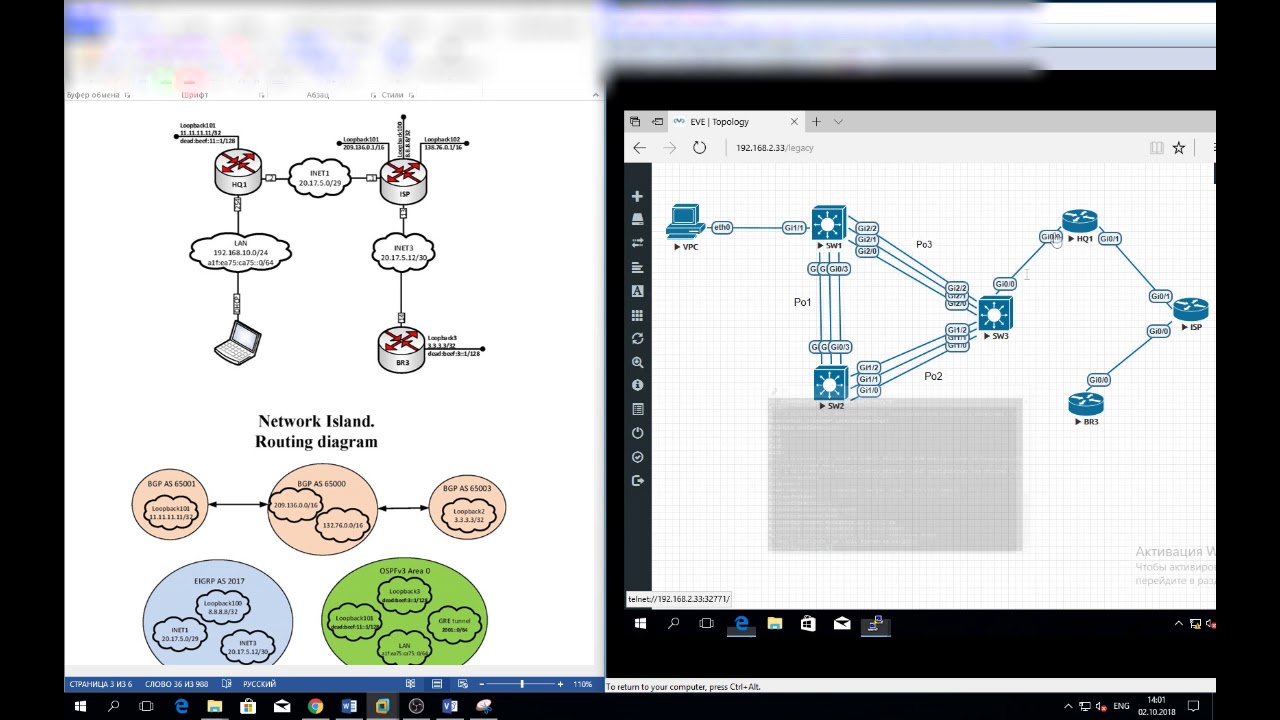Click the plus Add object icon in EVE sidebar
The image size is (1280, 720).
638,197
